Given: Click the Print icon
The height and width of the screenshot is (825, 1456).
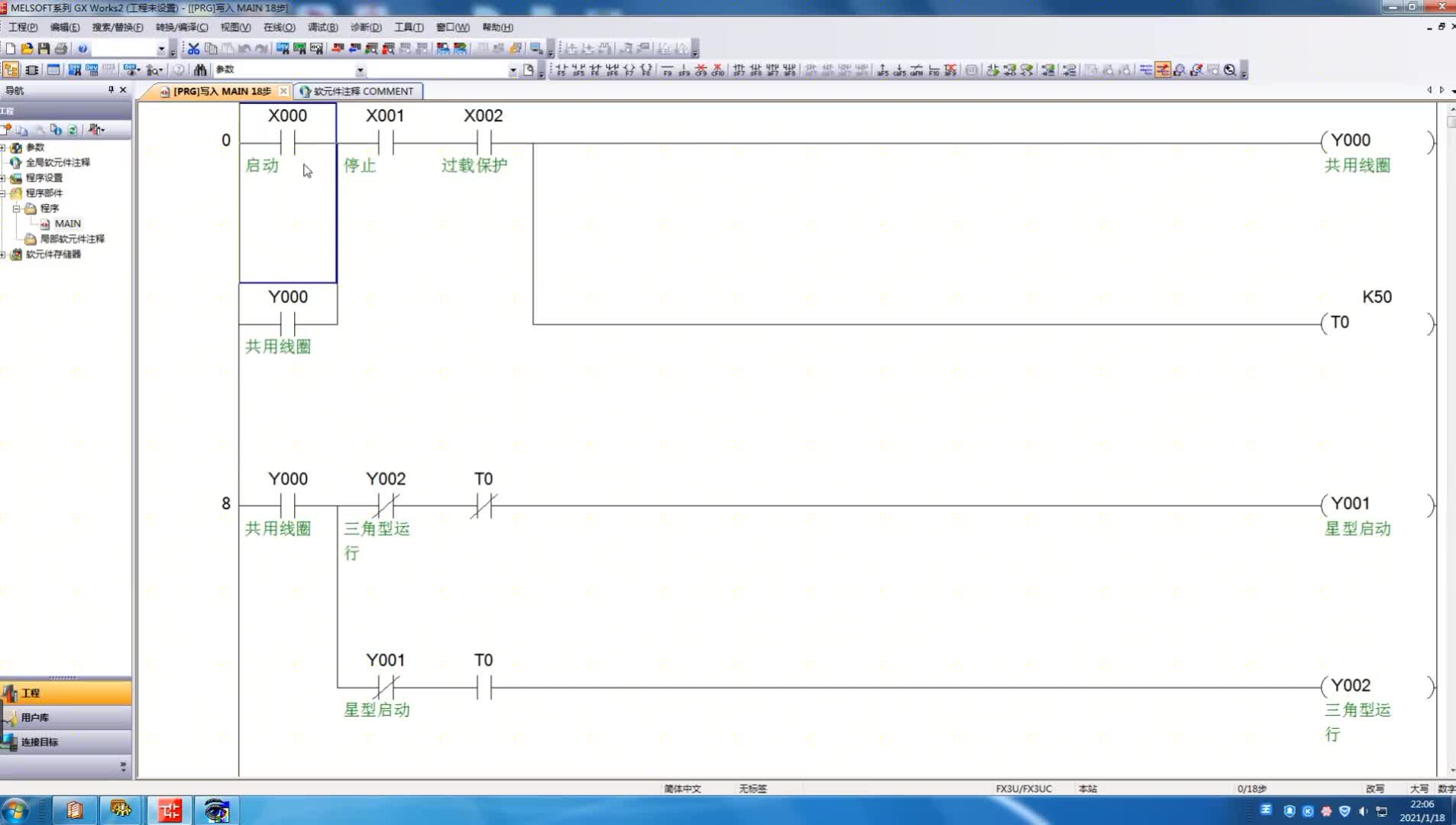Looking at the screenshot, I should (x=61, y=48).
